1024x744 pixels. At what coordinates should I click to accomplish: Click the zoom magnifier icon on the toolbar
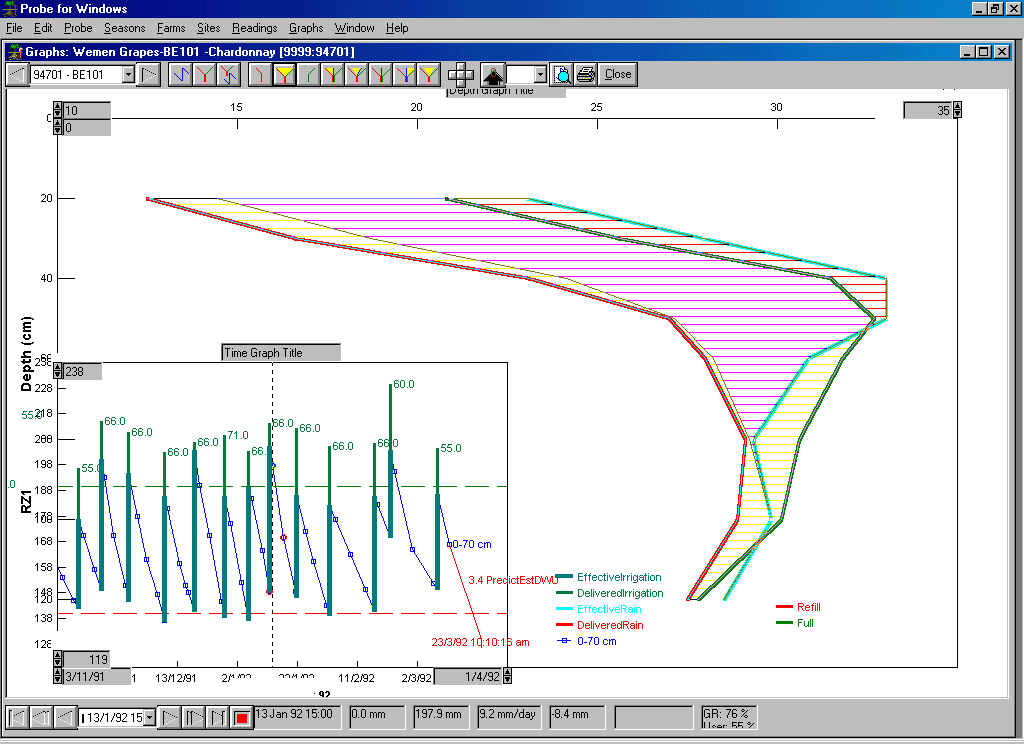pyautogui.click(x=562, y=74)
